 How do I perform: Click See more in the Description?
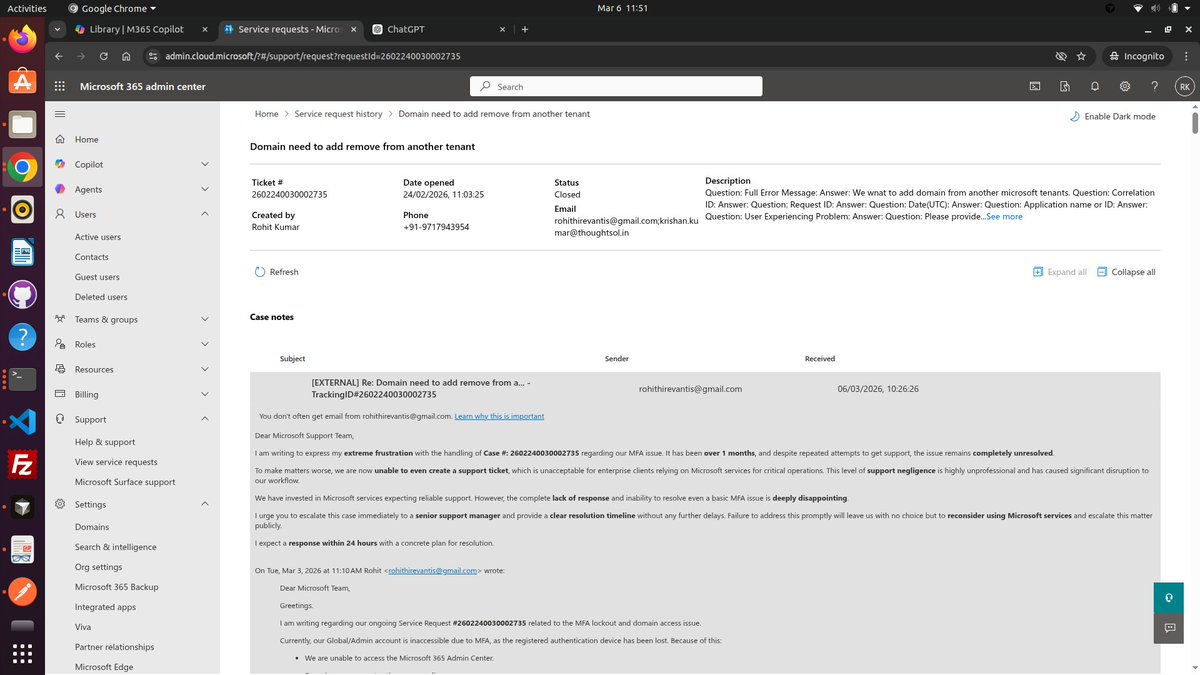(1004, 216)
